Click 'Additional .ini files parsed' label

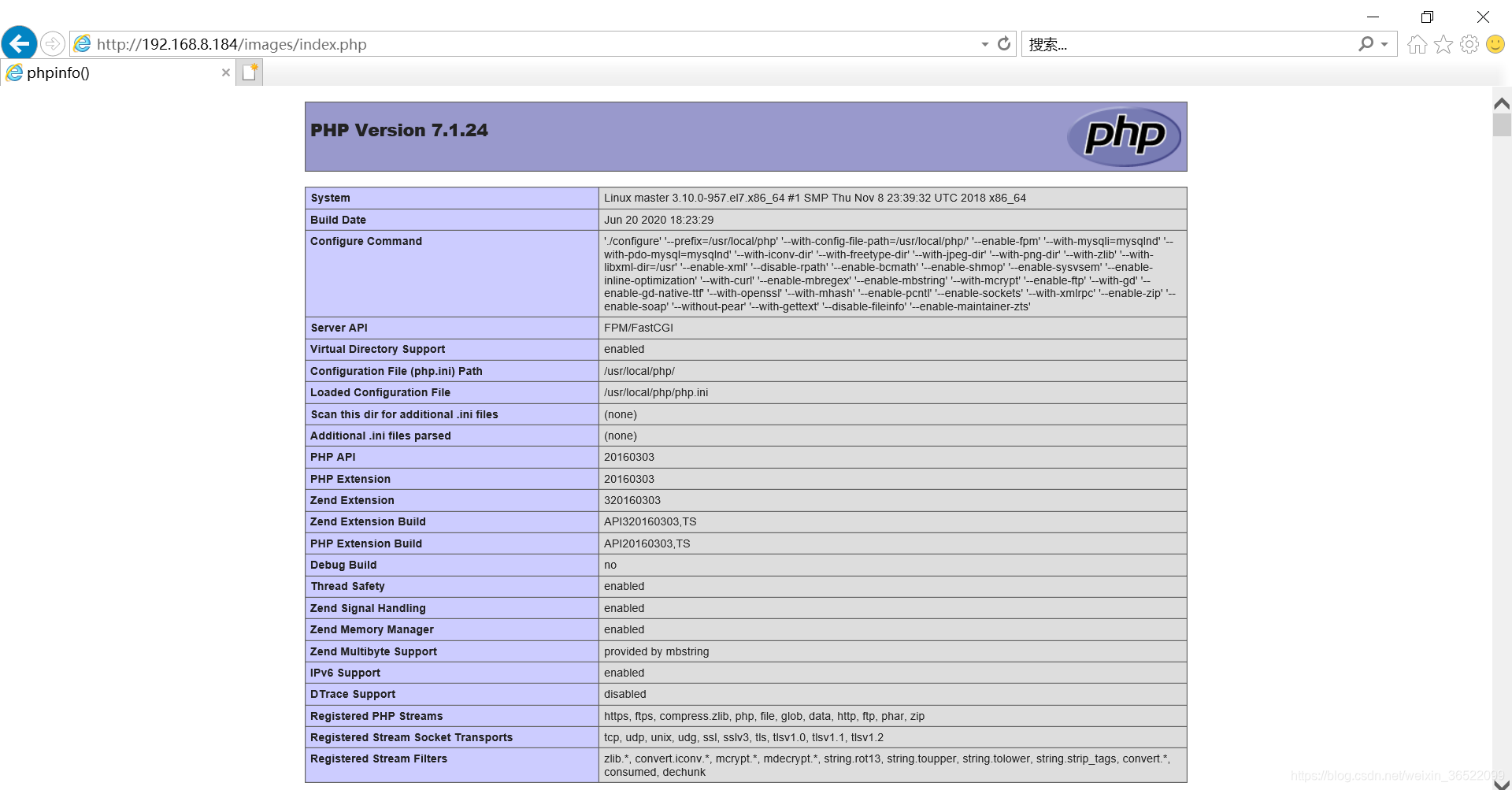(x=380, y=436)
